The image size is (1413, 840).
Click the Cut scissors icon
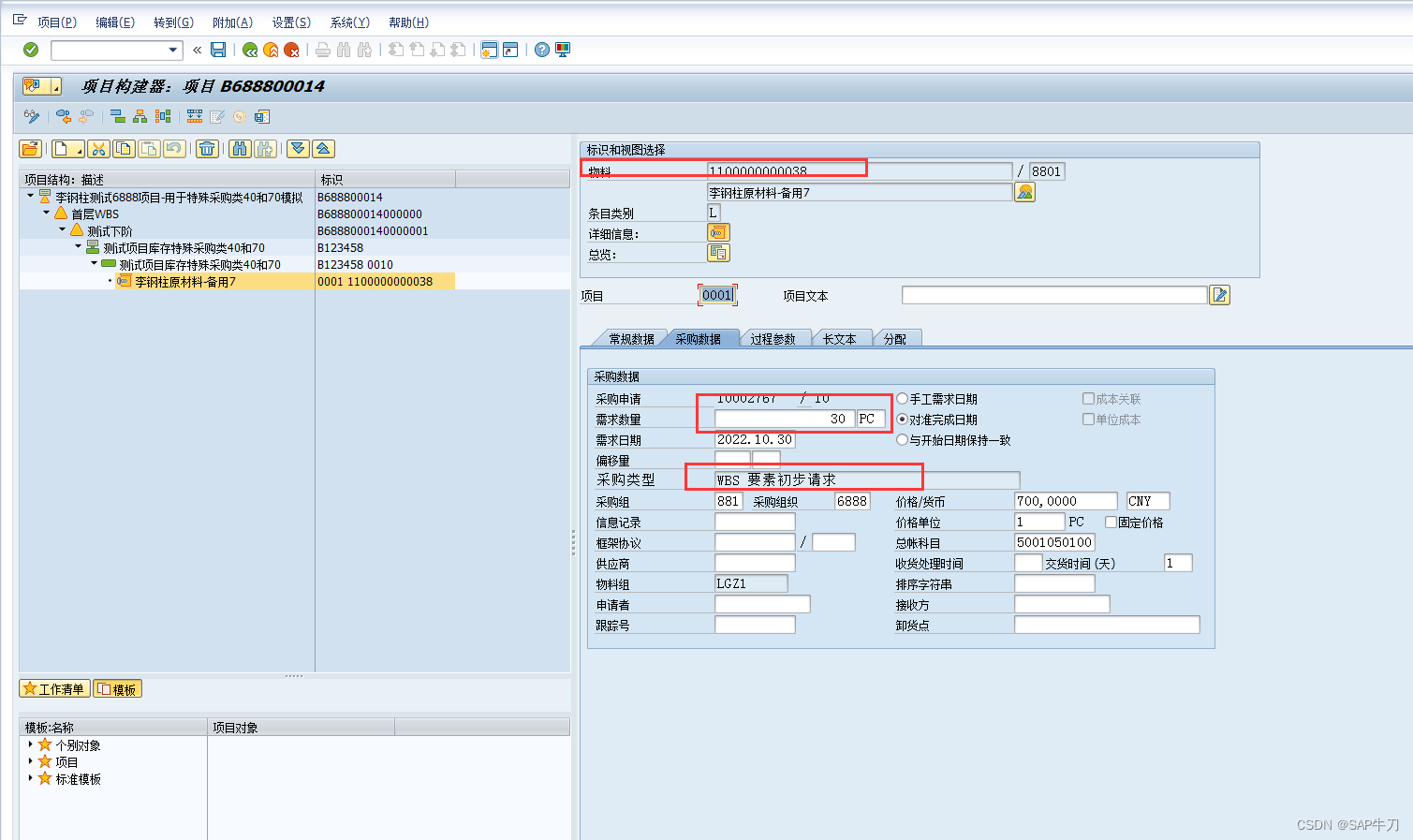tap(99, 149)
